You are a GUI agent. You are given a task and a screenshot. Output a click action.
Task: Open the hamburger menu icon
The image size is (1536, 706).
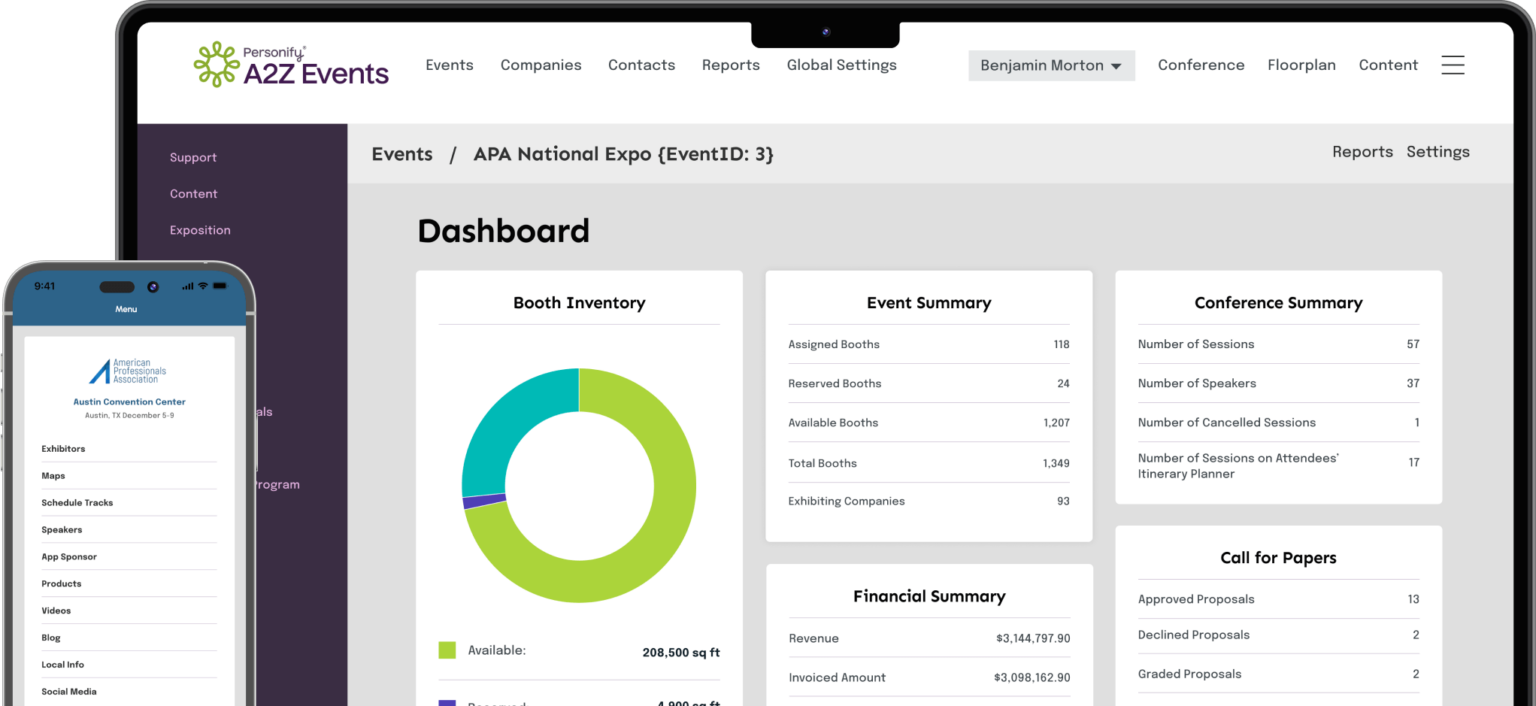point(1453,64)
